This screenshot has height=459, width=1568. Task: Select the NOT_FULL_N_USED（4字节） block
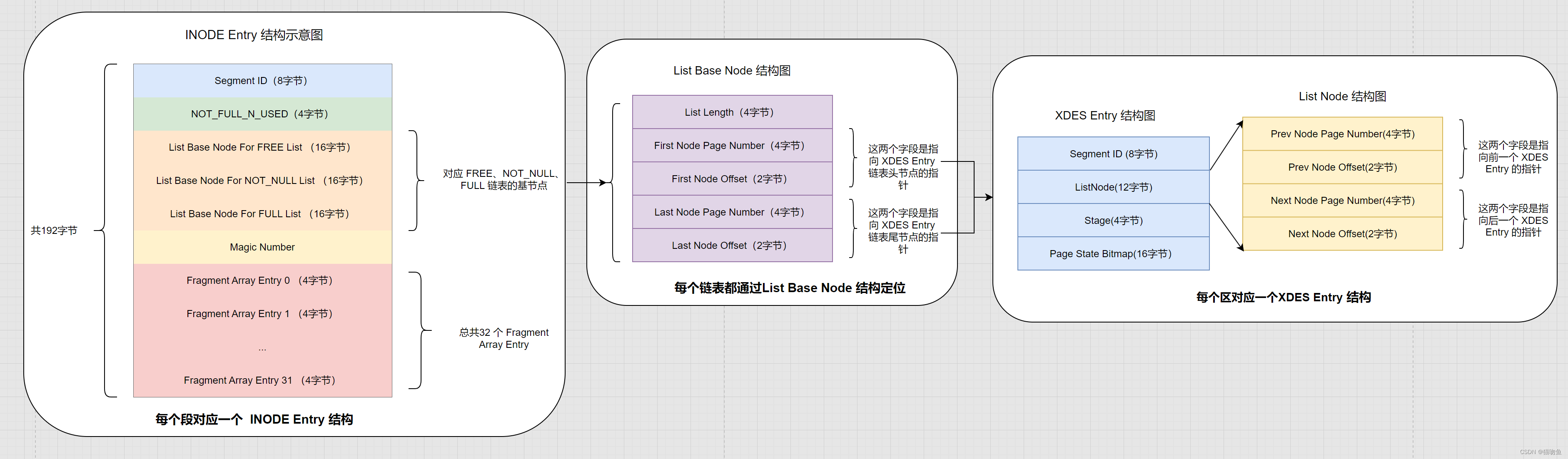click(x=262, y=114)
